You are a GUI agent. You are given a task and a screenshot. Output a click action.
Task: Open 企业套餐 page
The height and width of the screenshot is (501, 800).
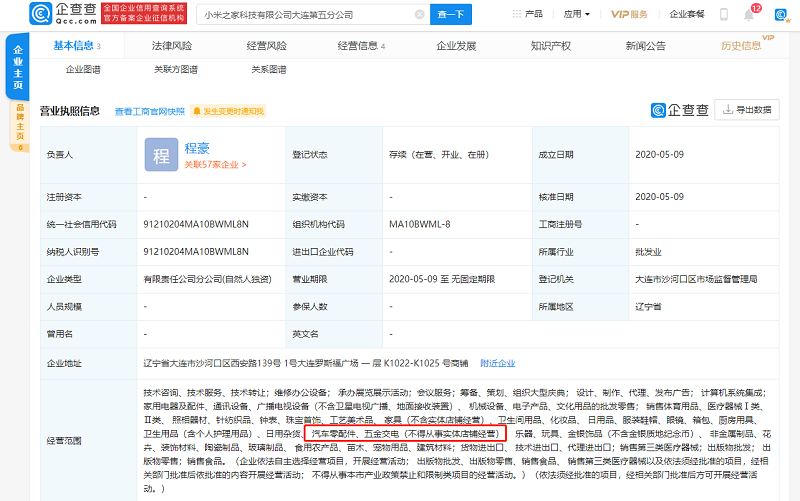pos(687,14)
